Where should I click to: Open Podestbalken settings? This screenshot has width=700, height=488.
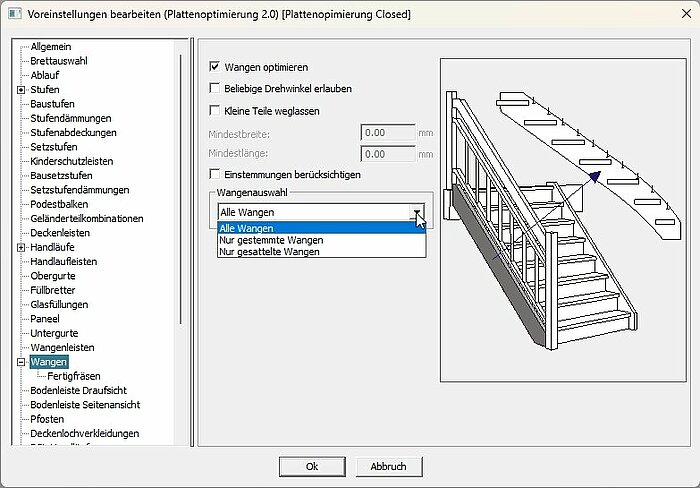[59, 204]
